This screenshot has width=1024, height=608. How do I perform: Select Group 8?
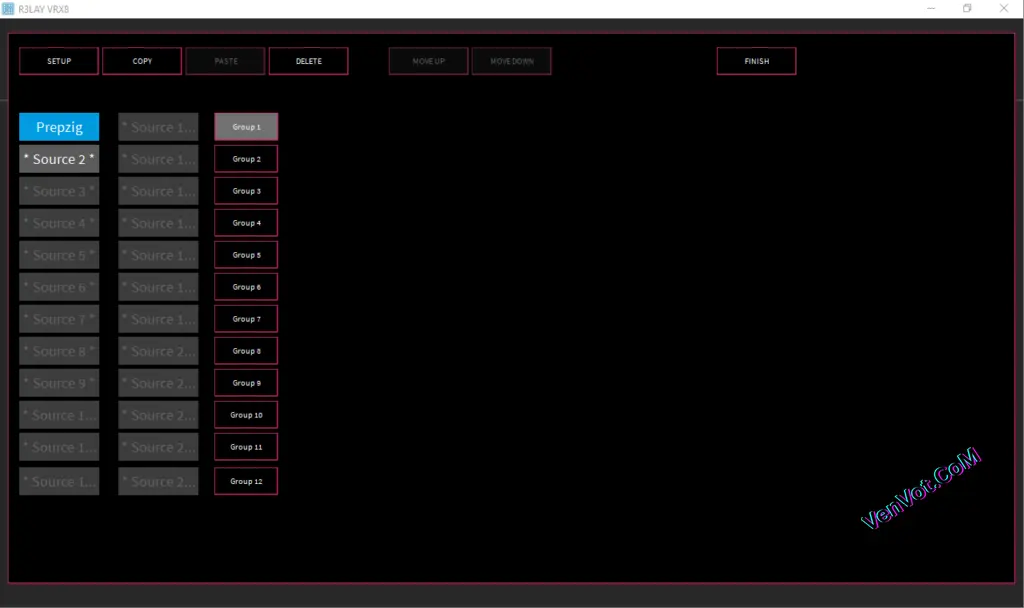click(x=246, y=351)
